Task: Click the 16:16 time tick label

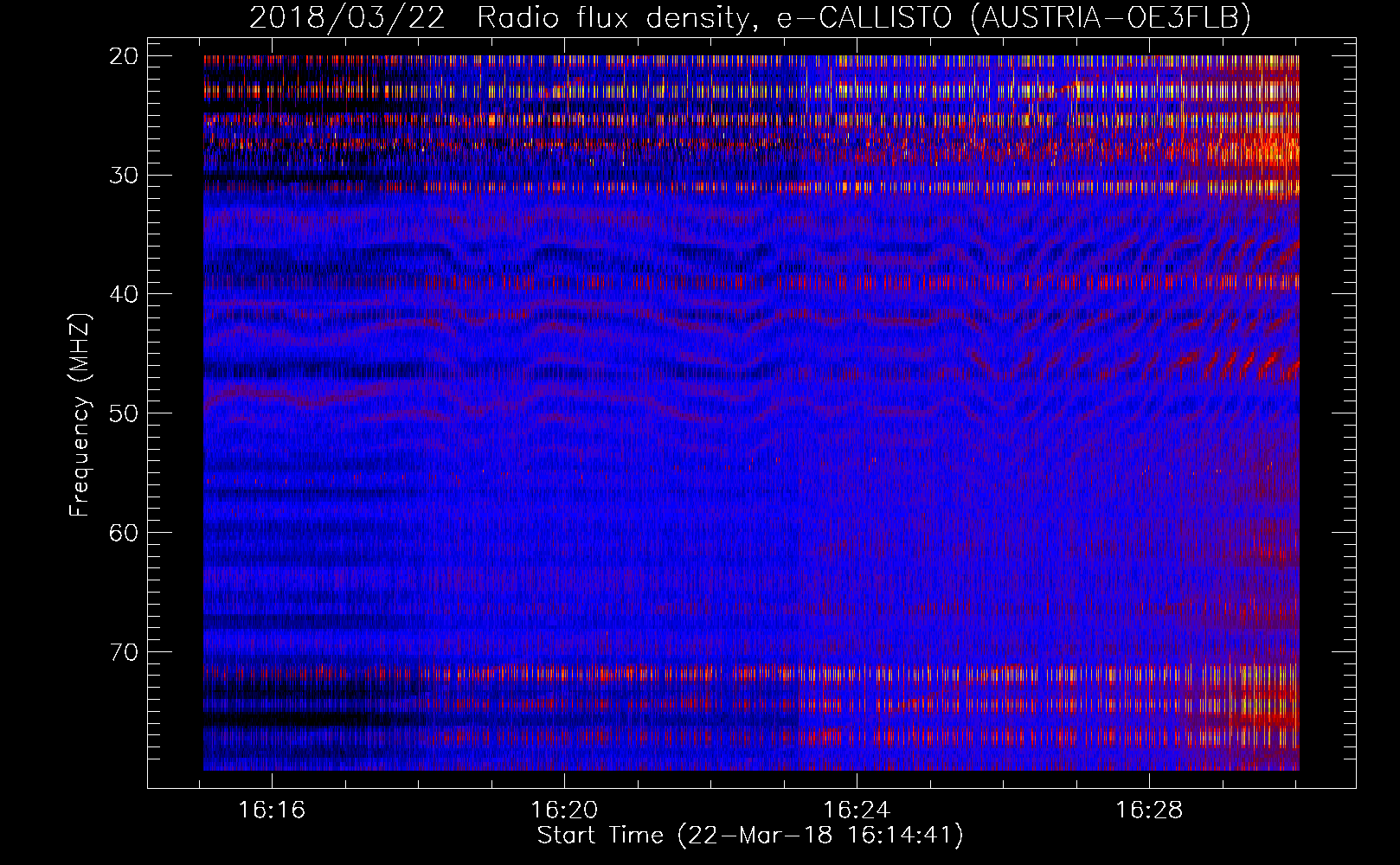Action: [272, 811]
